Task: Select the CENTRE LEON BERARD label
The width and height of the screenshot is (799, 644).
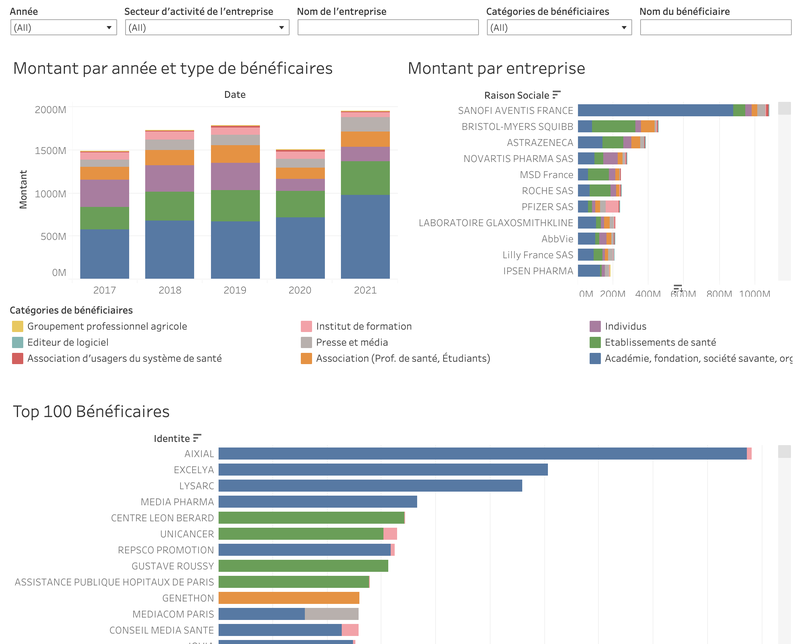Action: click(x=162, y=518)
